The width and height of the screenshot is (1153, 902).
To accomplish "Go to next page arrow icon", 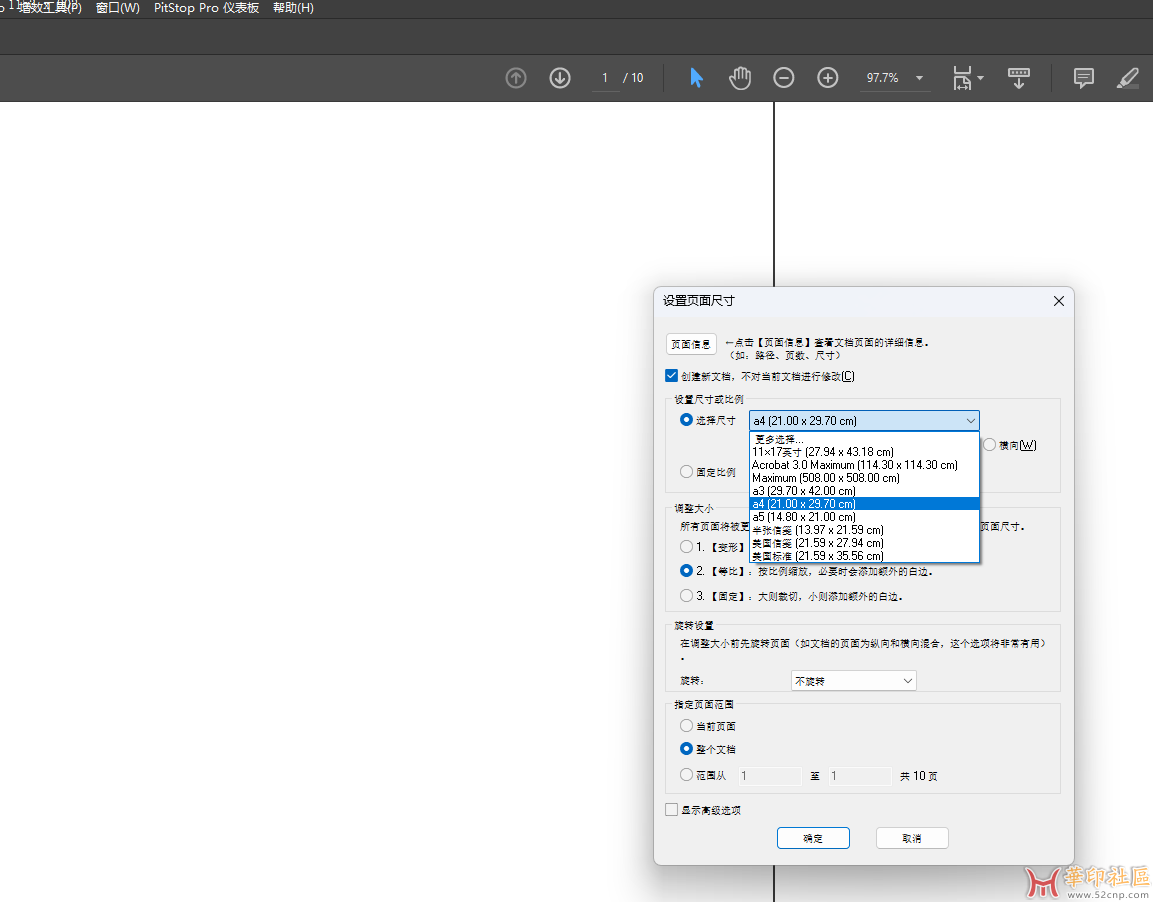I will pos(560,78).
